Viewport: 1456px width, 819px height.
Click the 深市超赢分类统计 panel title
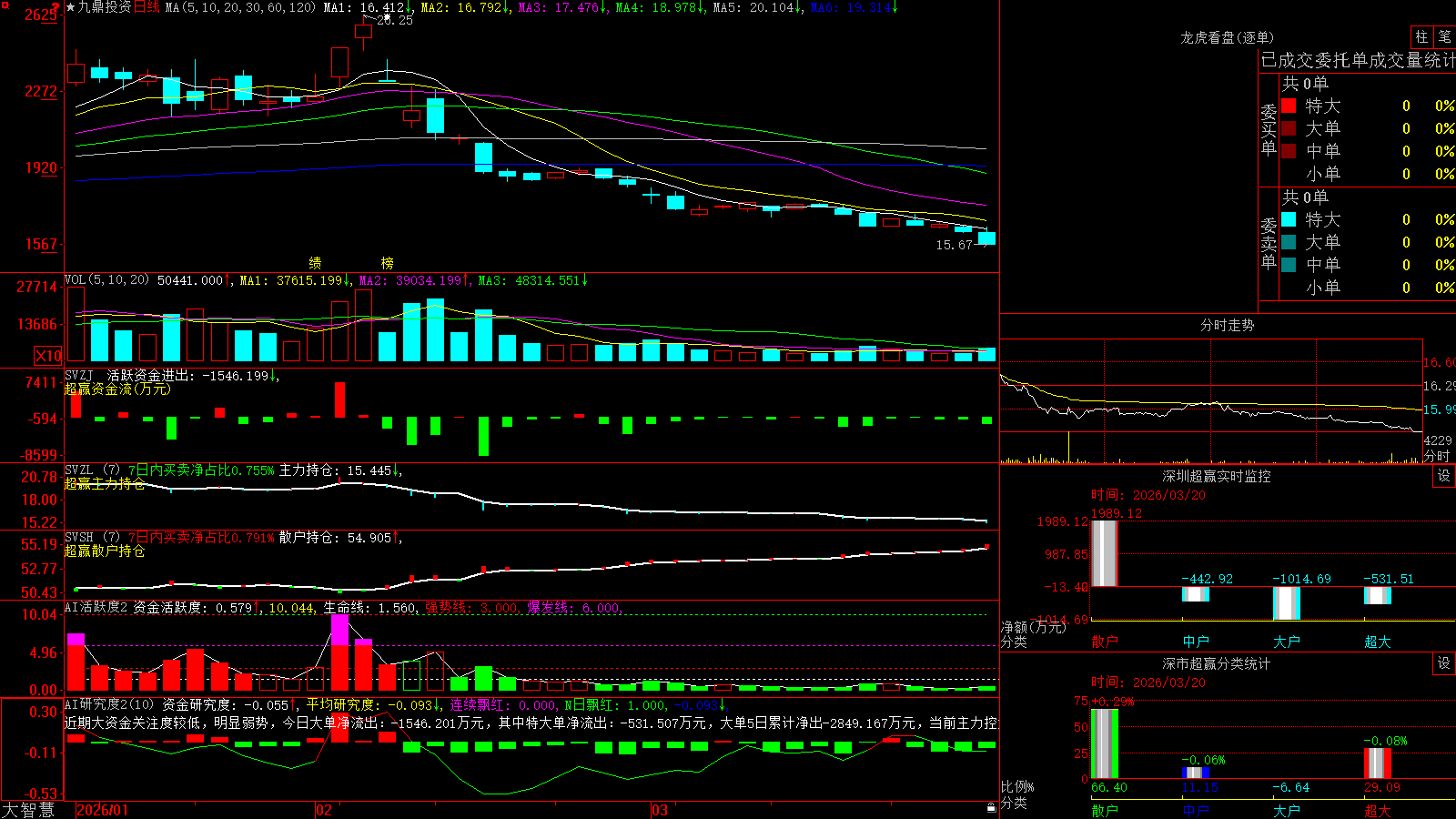coord(1216,663)
